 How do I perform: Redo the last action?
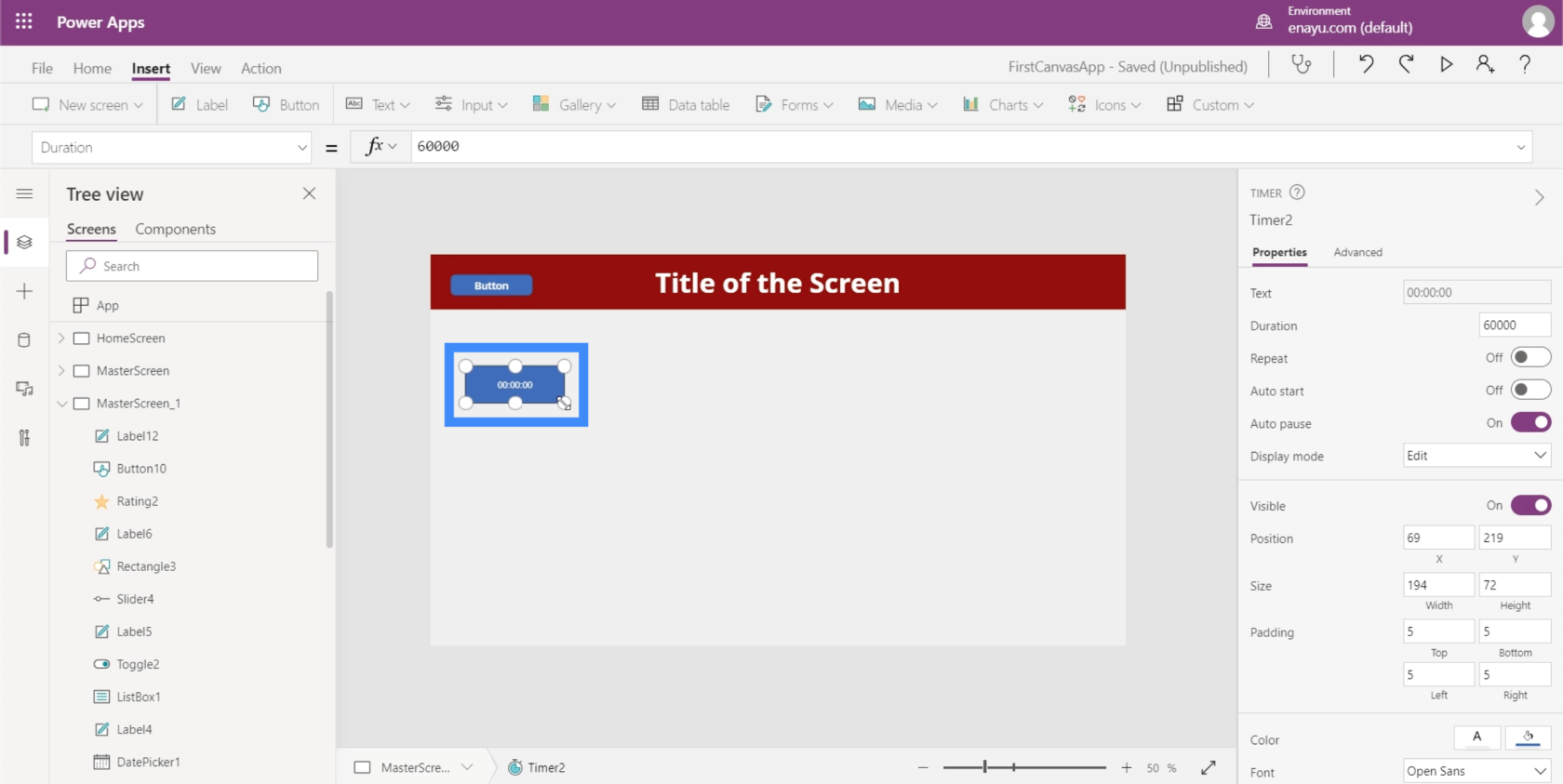click(x=1406, y=64)
